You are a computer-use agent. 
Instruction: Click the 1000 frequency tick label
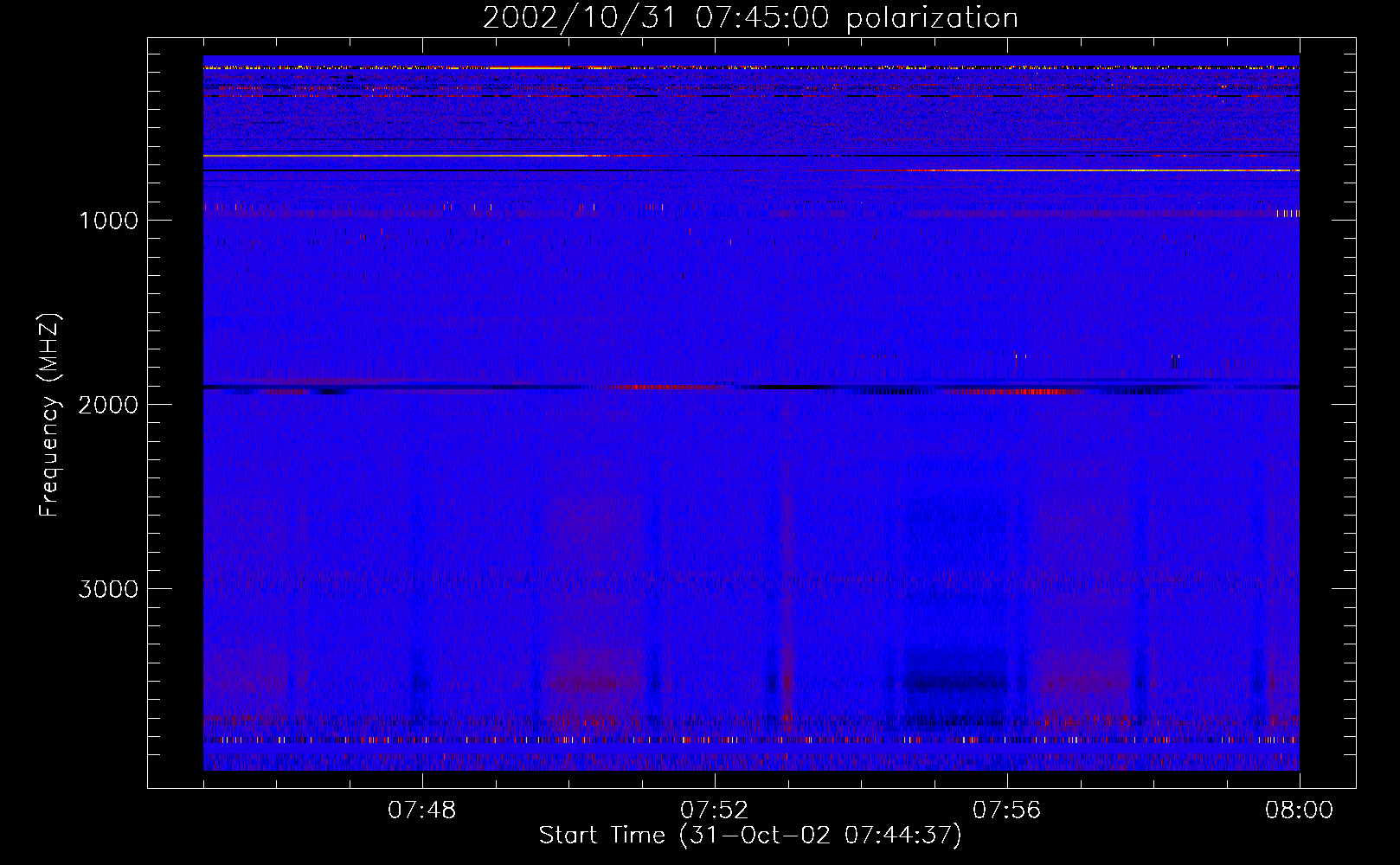108,221
